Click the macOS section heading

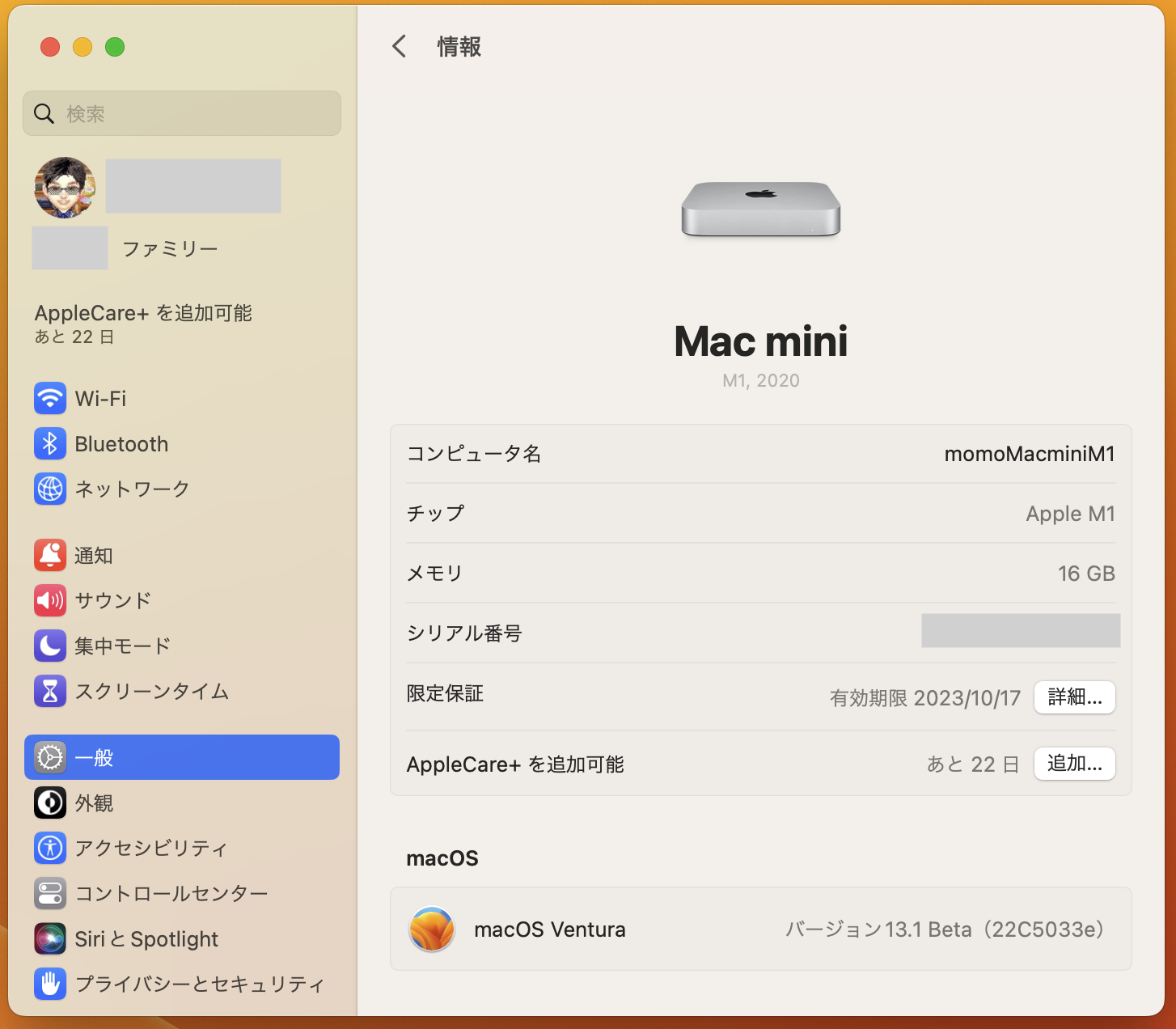[x=442, y=858]
